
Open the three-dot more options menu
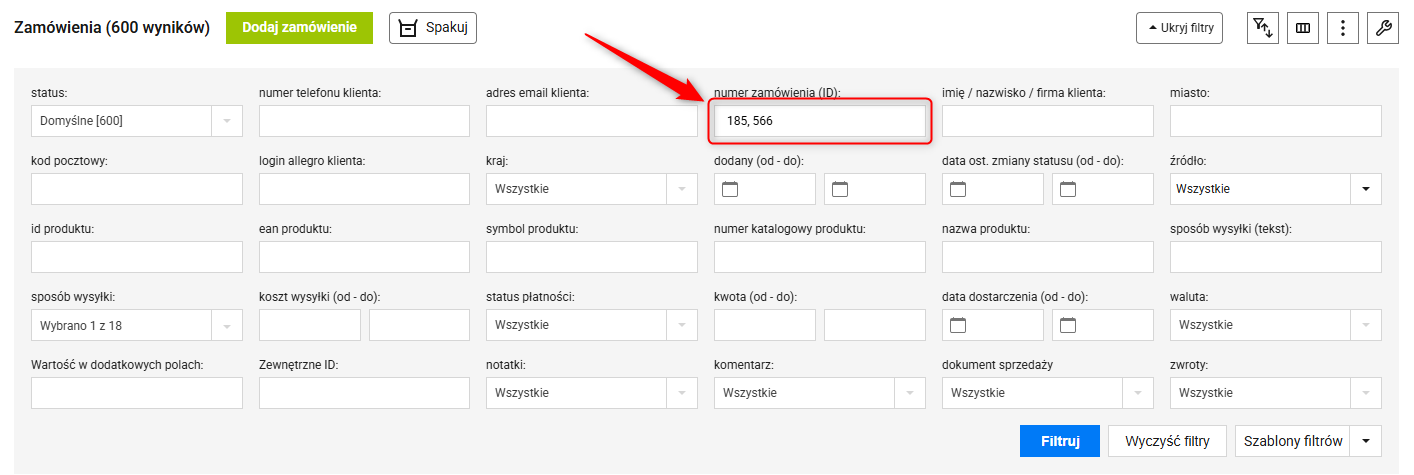pos(1343,28)
